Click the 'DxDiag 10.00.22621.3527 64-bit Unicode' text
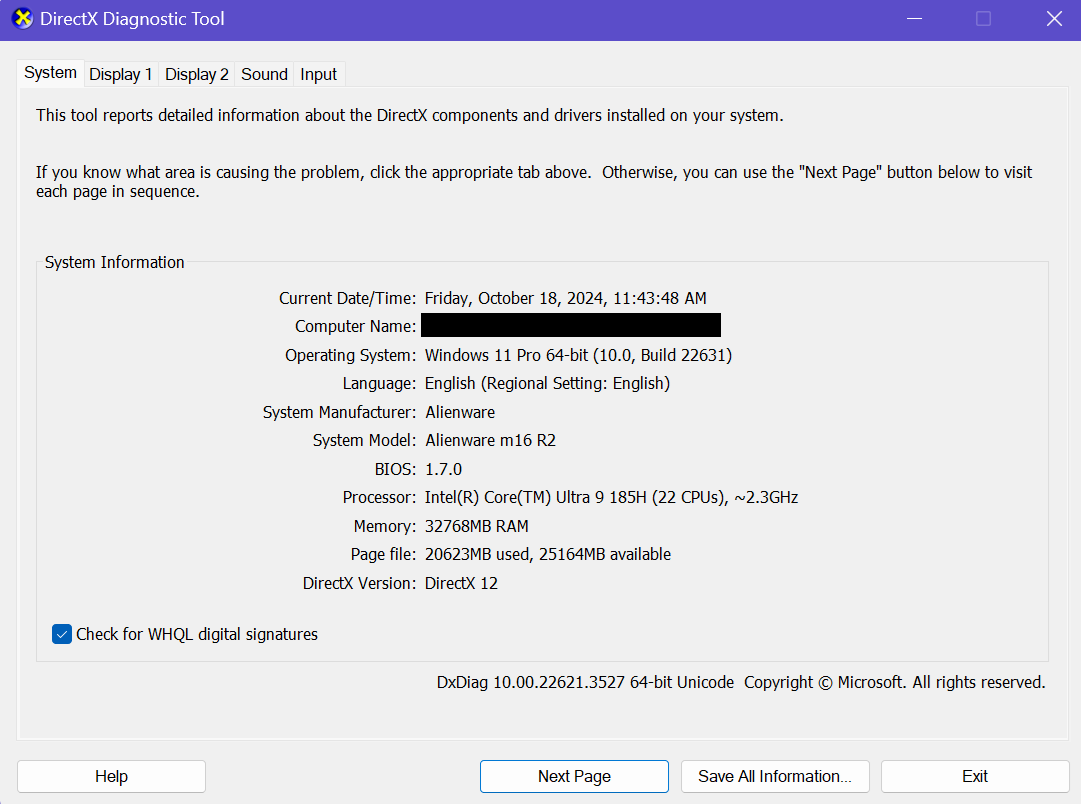The height and width of the screenshot is (804, 1081). (x=585, y=683)
